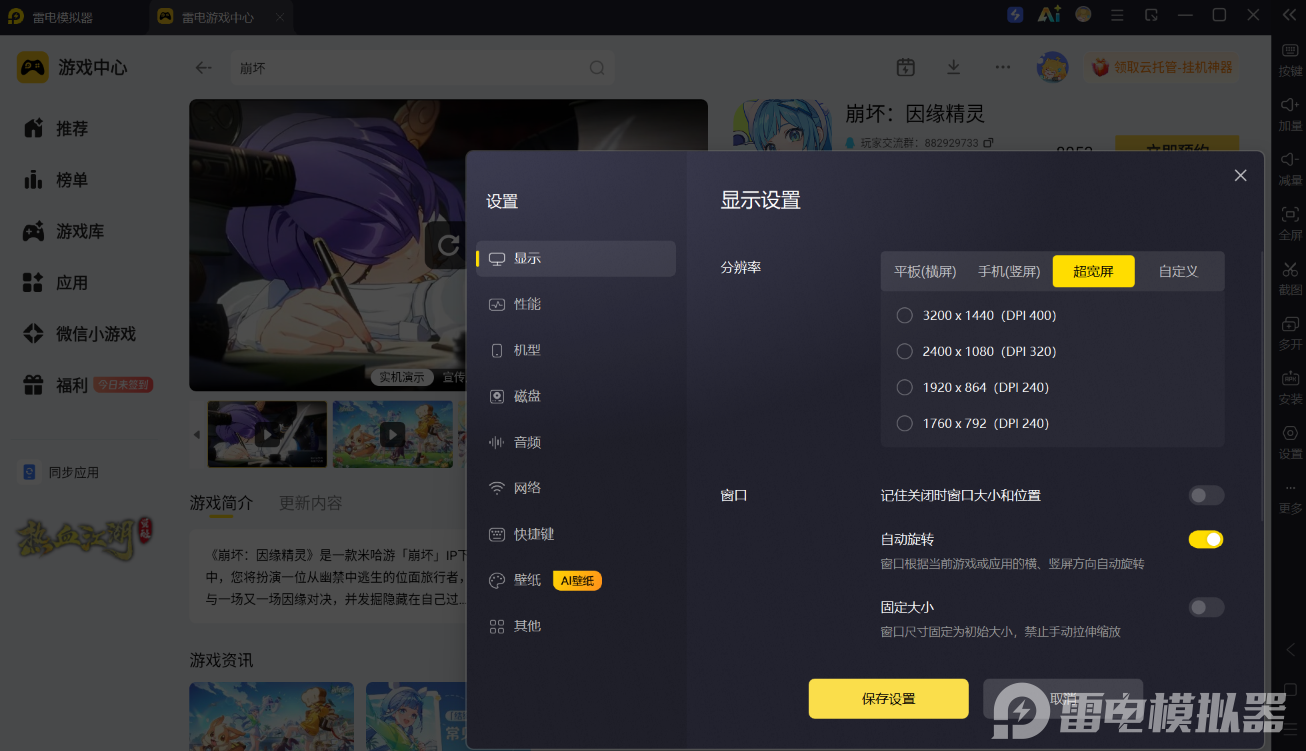Viewport: 1306px width, 751px height.
Task: Click the Android back arrow in right sidebar
Action: [x=1290, y=649]
